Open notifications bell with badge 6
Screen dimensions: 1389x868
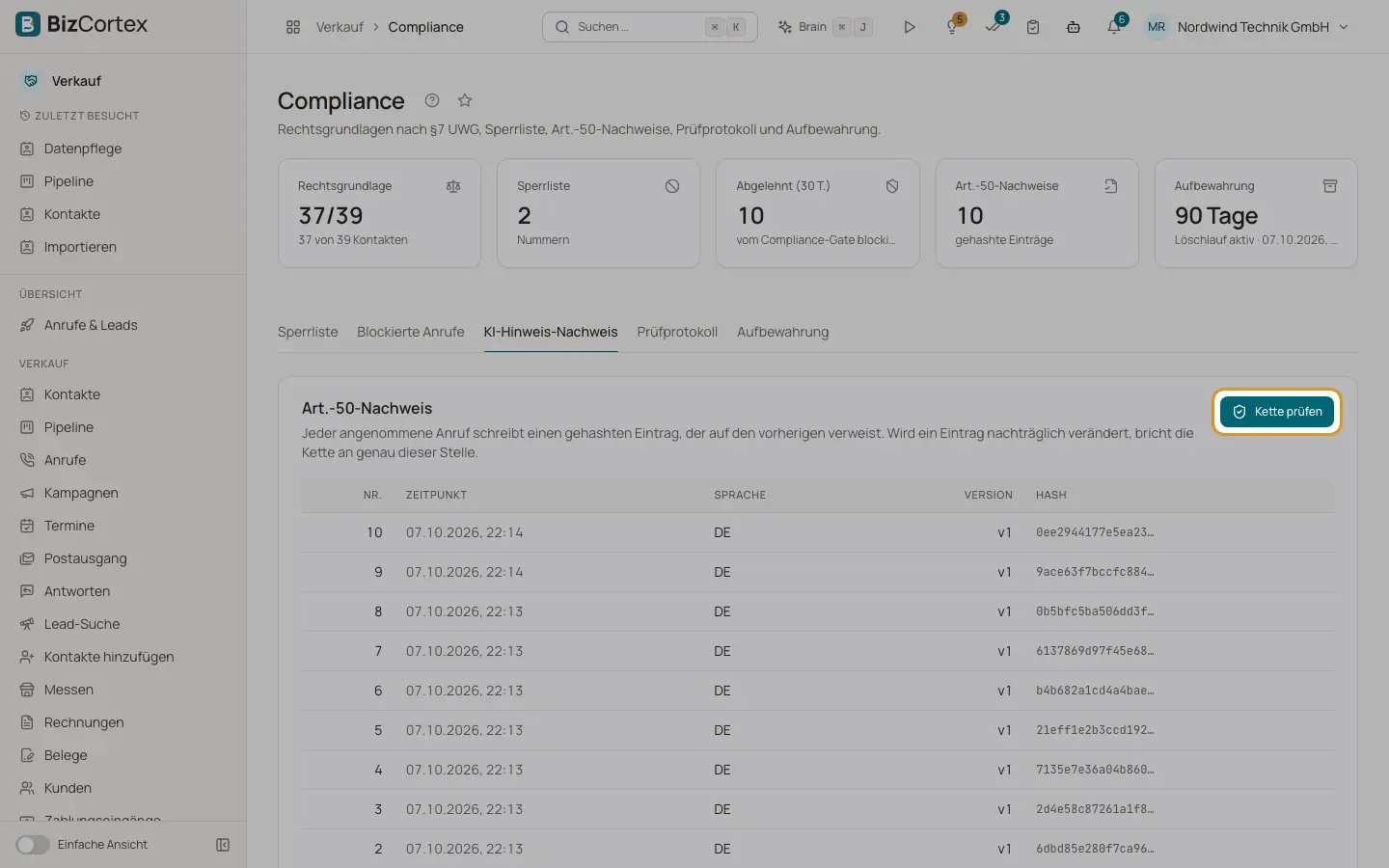[1114, 27]
